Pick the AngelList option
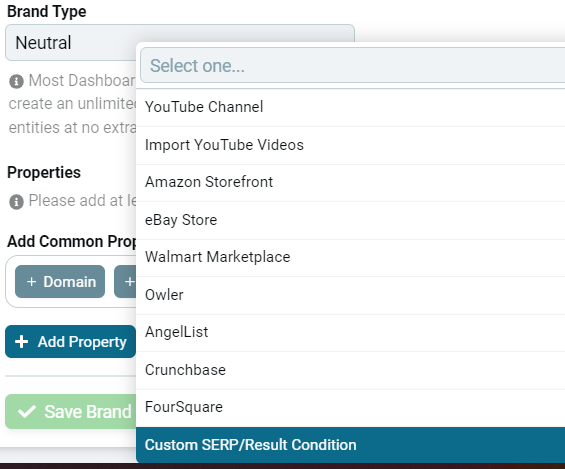Viewport: 565px width, 469px height. point(350,332)
